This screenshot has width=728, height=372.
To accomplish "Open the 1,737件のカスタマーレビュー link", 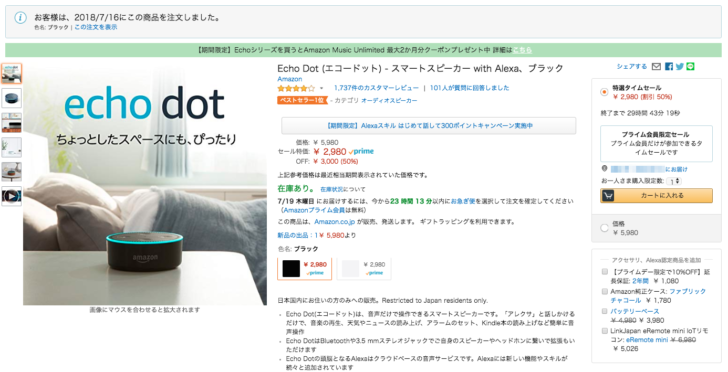I will point(376,88).
